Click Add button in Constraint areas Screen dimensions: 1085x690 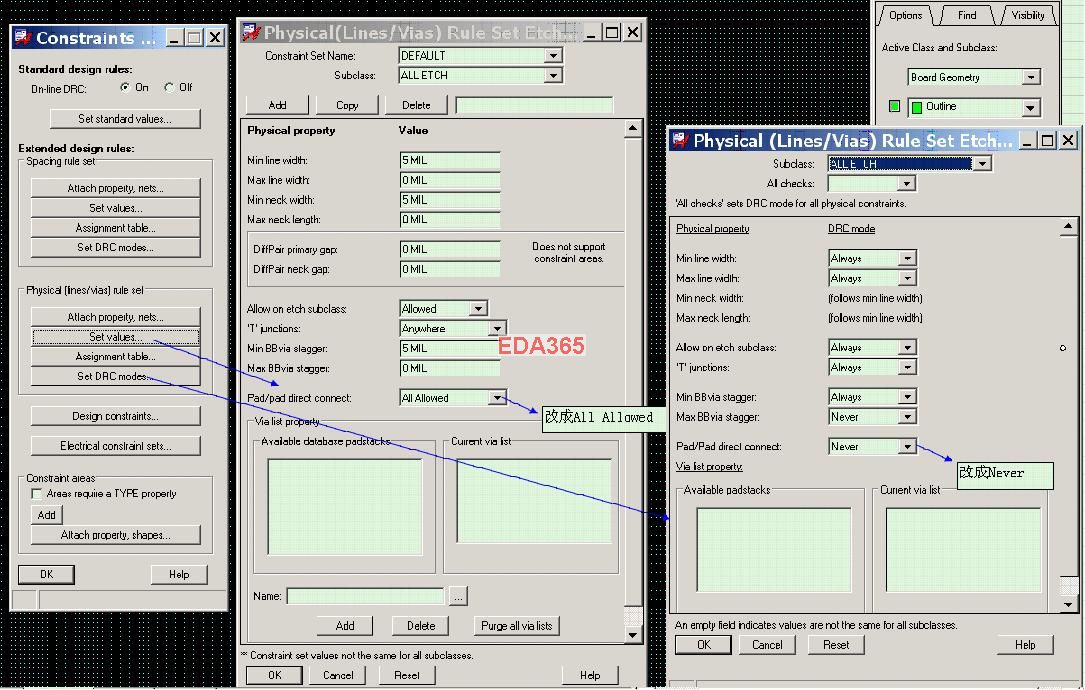coord(46,515)
